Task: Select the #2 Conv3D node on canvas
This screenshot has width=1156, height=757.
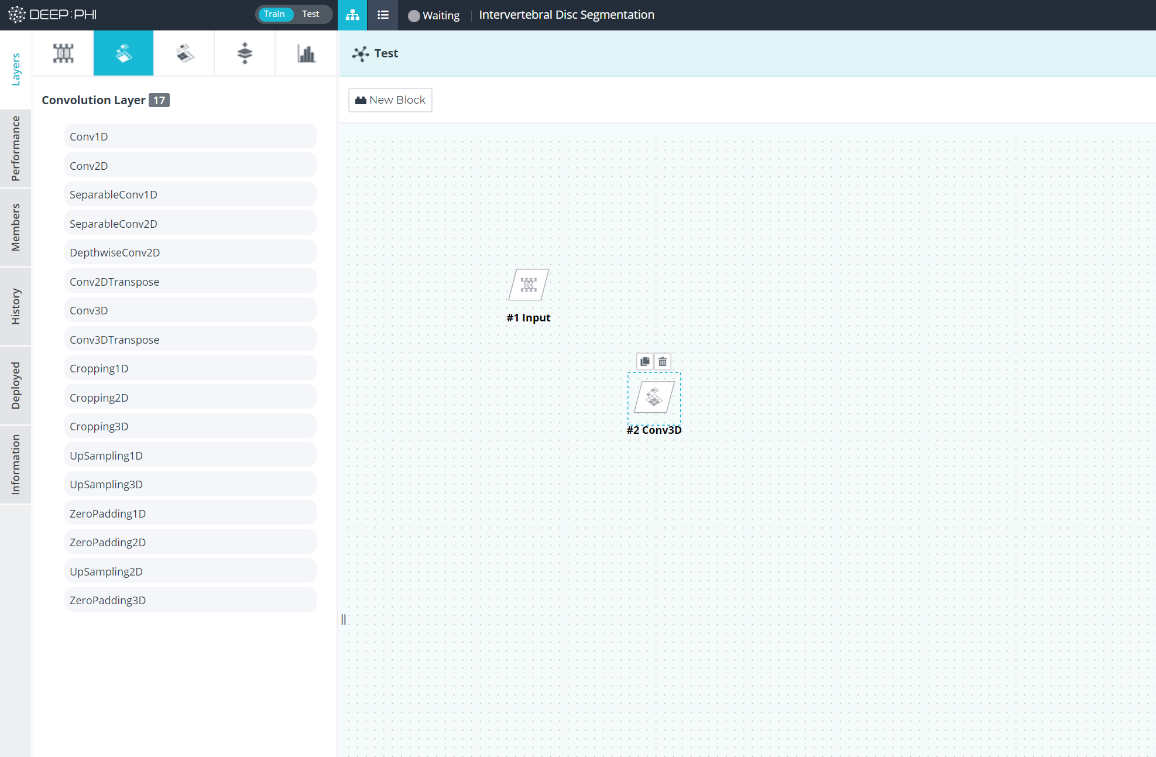Action: (654, 398)
